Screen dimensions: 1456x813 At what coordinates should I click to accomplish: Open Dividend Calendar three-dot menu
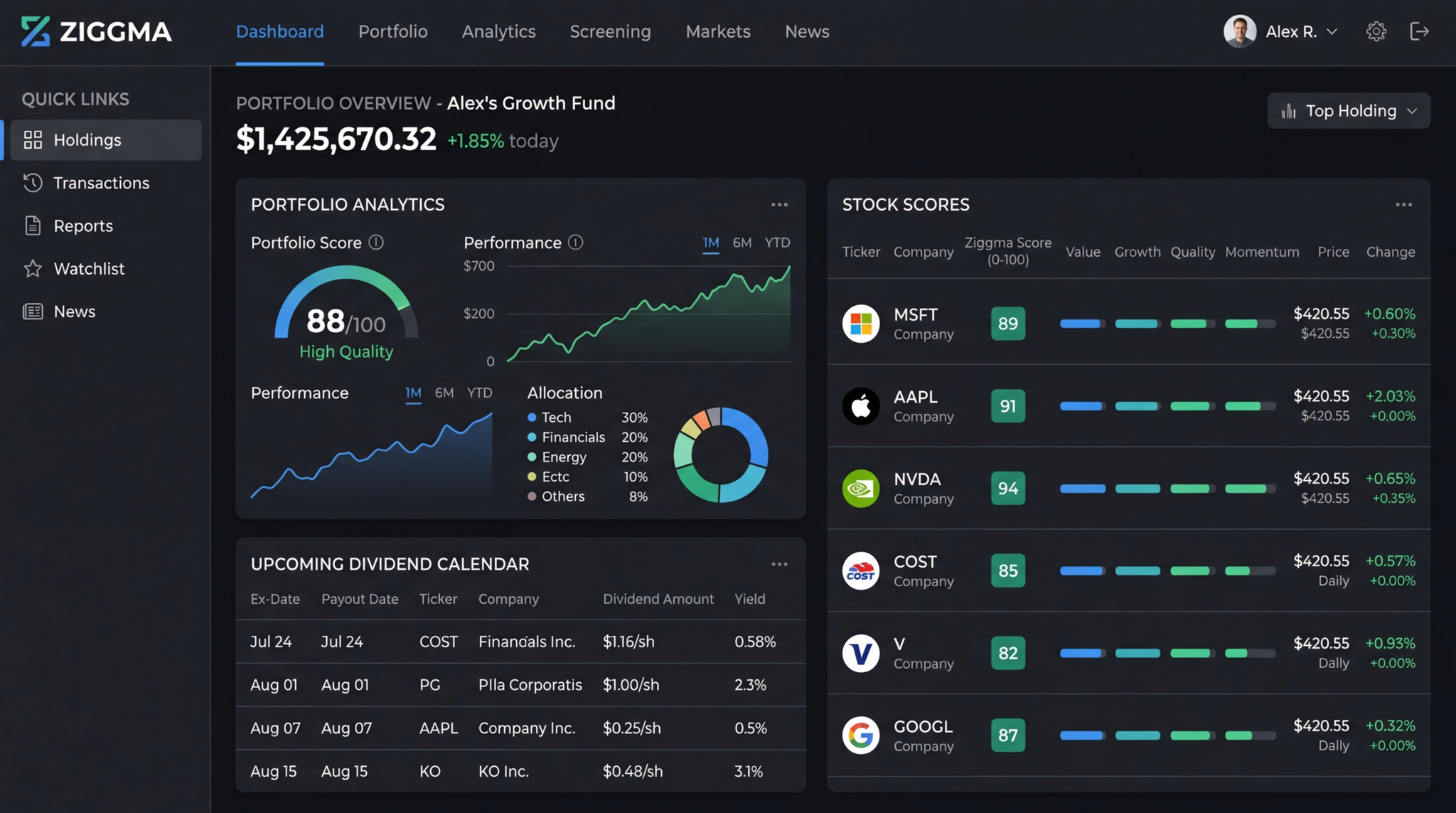pyautogui.click(x=779, y=564)
